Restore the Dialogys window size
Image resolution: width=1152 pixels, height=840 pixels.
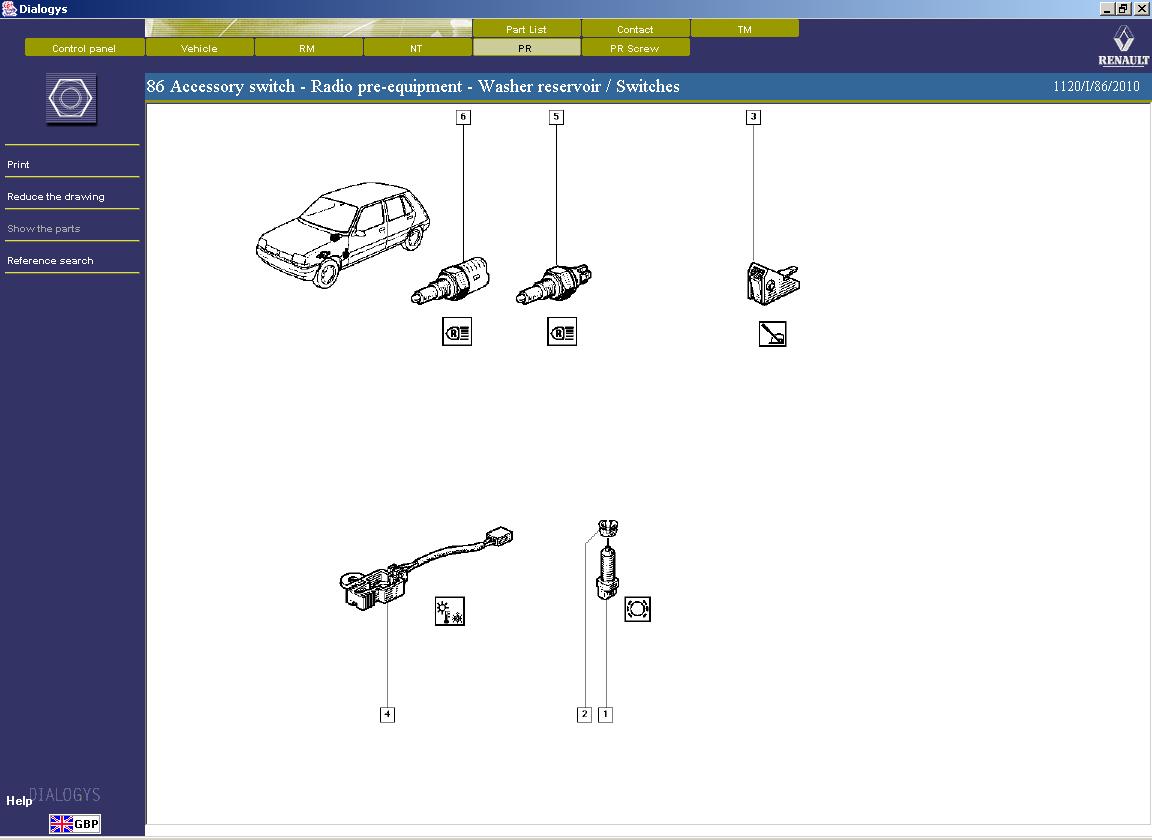(x=1123, y=9)
